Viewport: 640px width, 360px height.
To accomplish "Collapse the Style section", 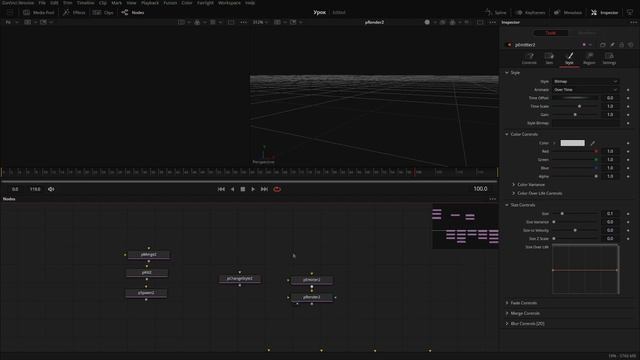I will coord(507,73).
